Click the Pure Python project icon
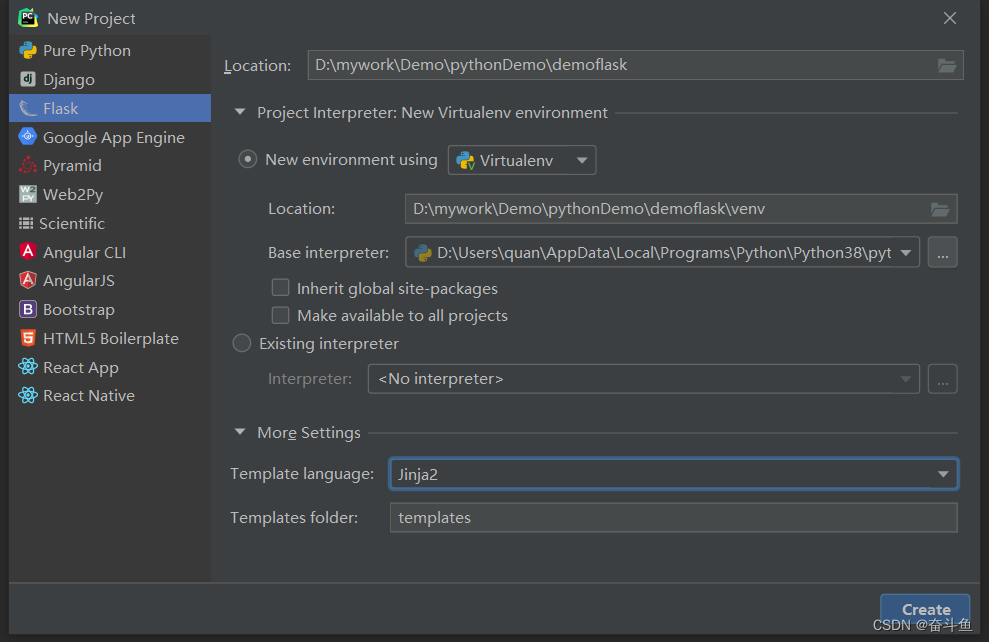The width and height of the screenshot is (989, 642). 28,50
